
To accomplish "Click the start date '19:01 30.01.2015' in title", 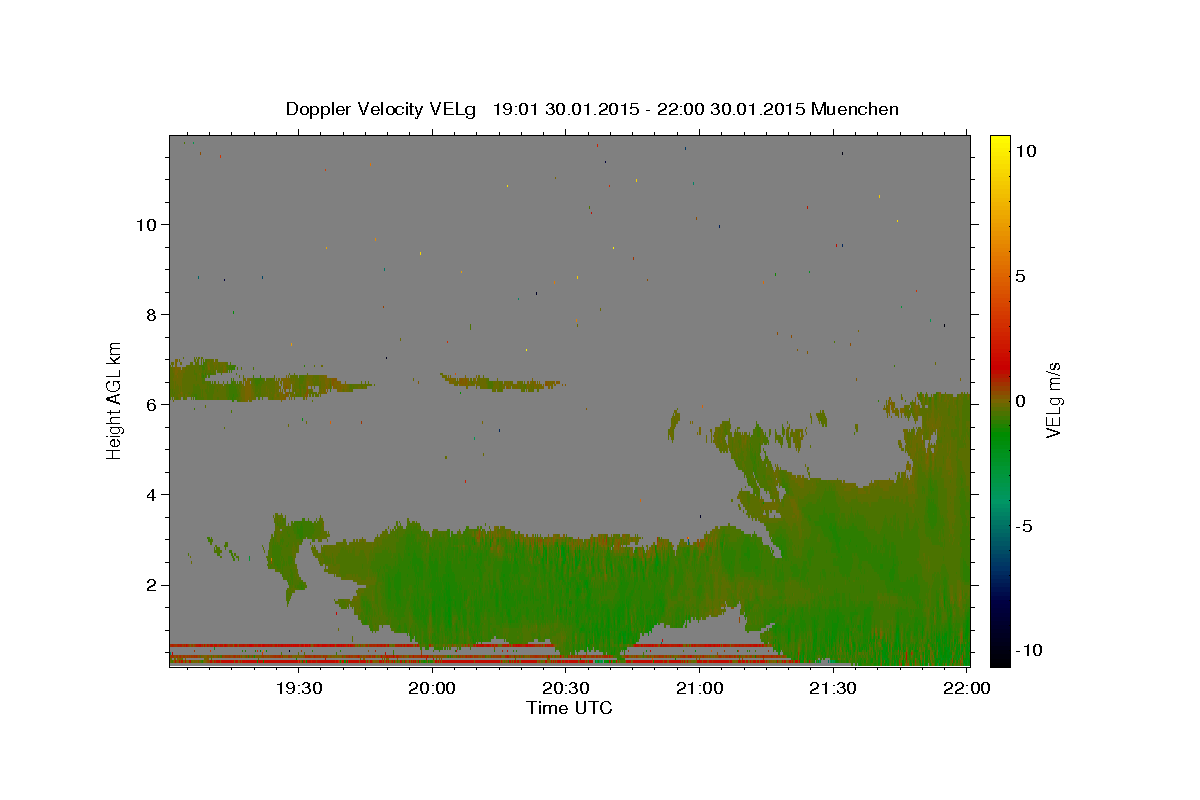I will (x=565, y=109).
